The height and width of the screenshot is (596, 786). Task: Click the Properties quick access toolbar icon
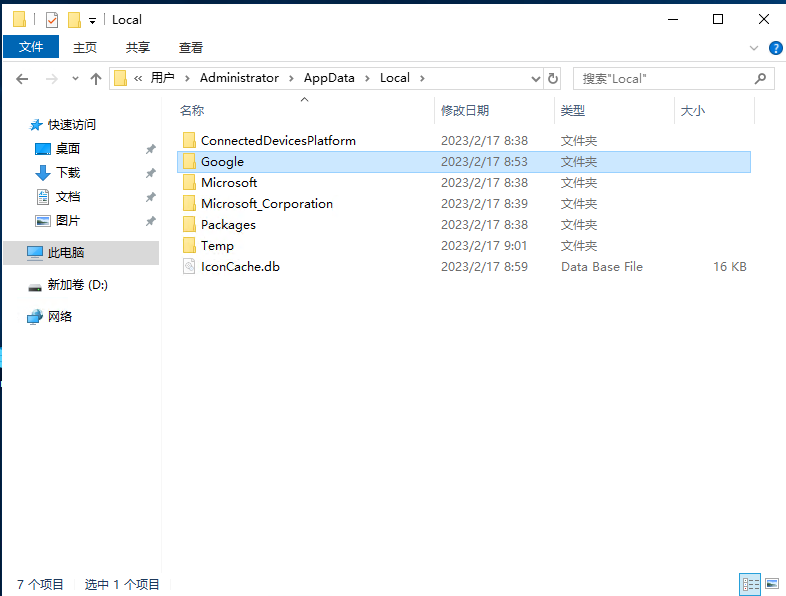52,20
